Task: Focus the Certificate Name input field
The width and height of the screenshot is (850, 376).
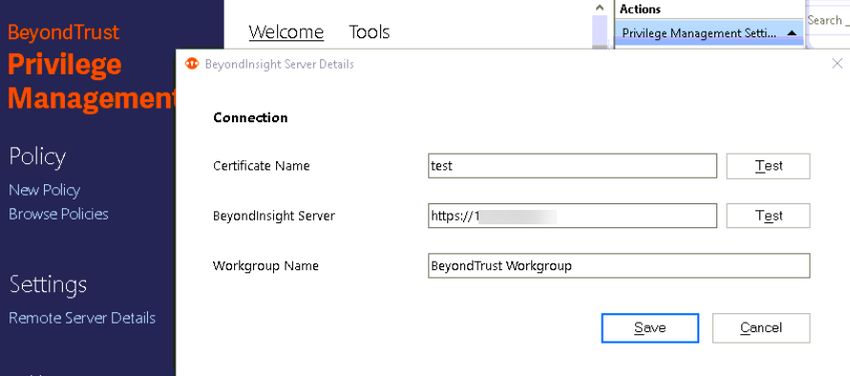Action: click(572, 166)
